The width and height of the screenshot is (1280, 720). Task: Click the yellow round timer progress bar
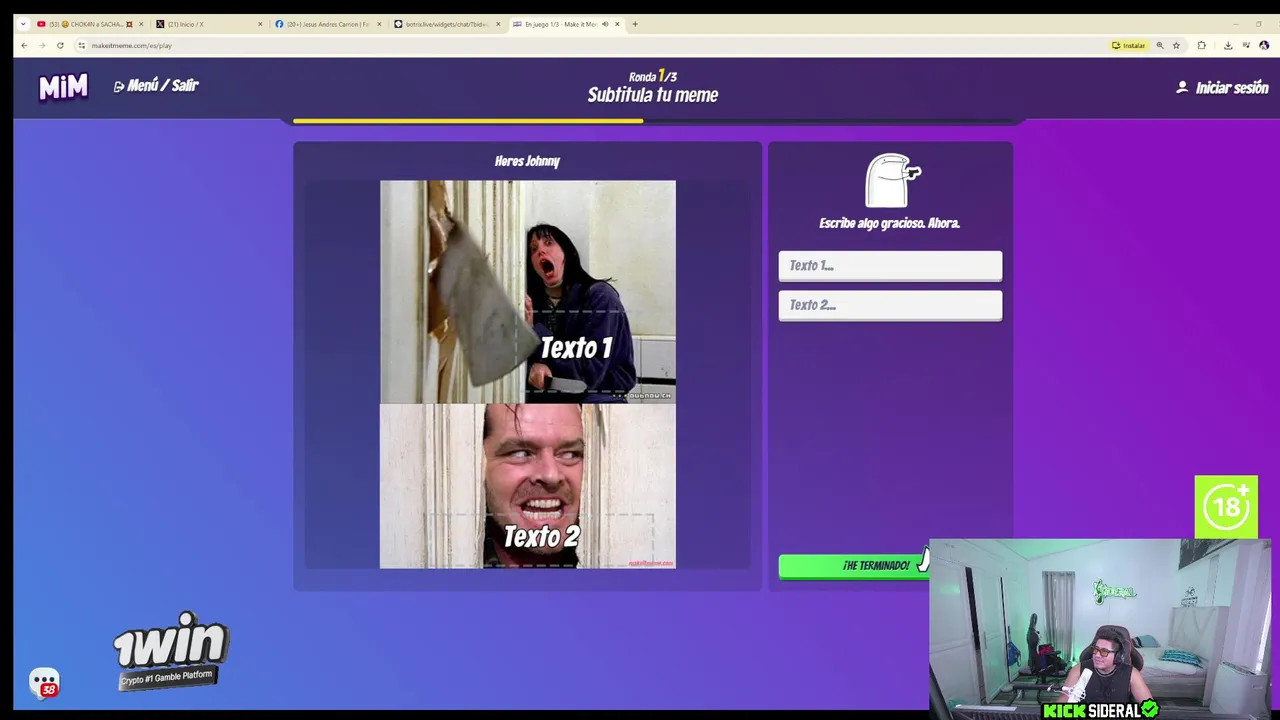click(468, 121)
